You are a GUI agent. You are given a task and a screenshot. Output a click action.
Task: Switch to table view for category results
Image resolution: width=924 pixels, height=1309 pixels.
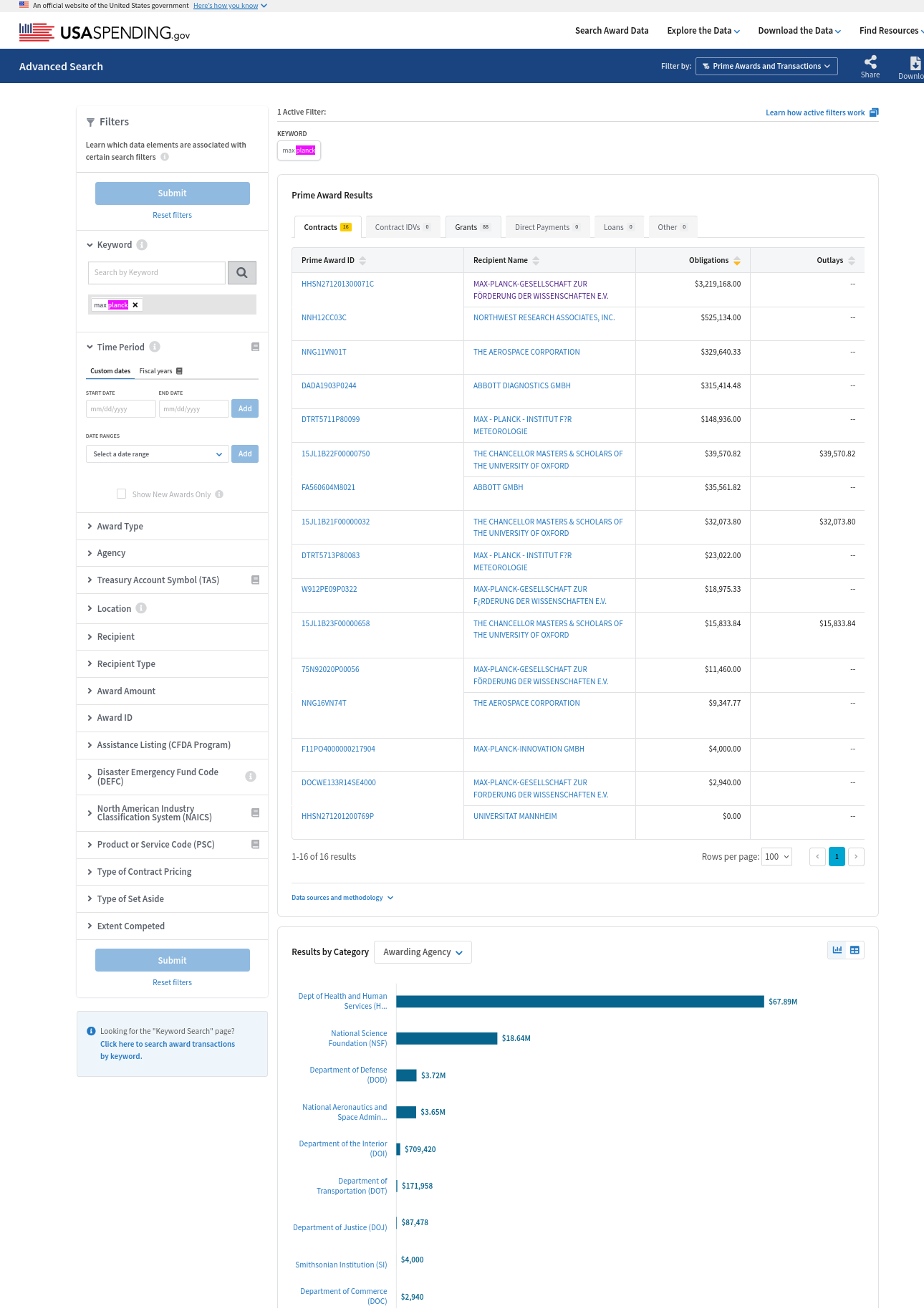click(855, 950)
